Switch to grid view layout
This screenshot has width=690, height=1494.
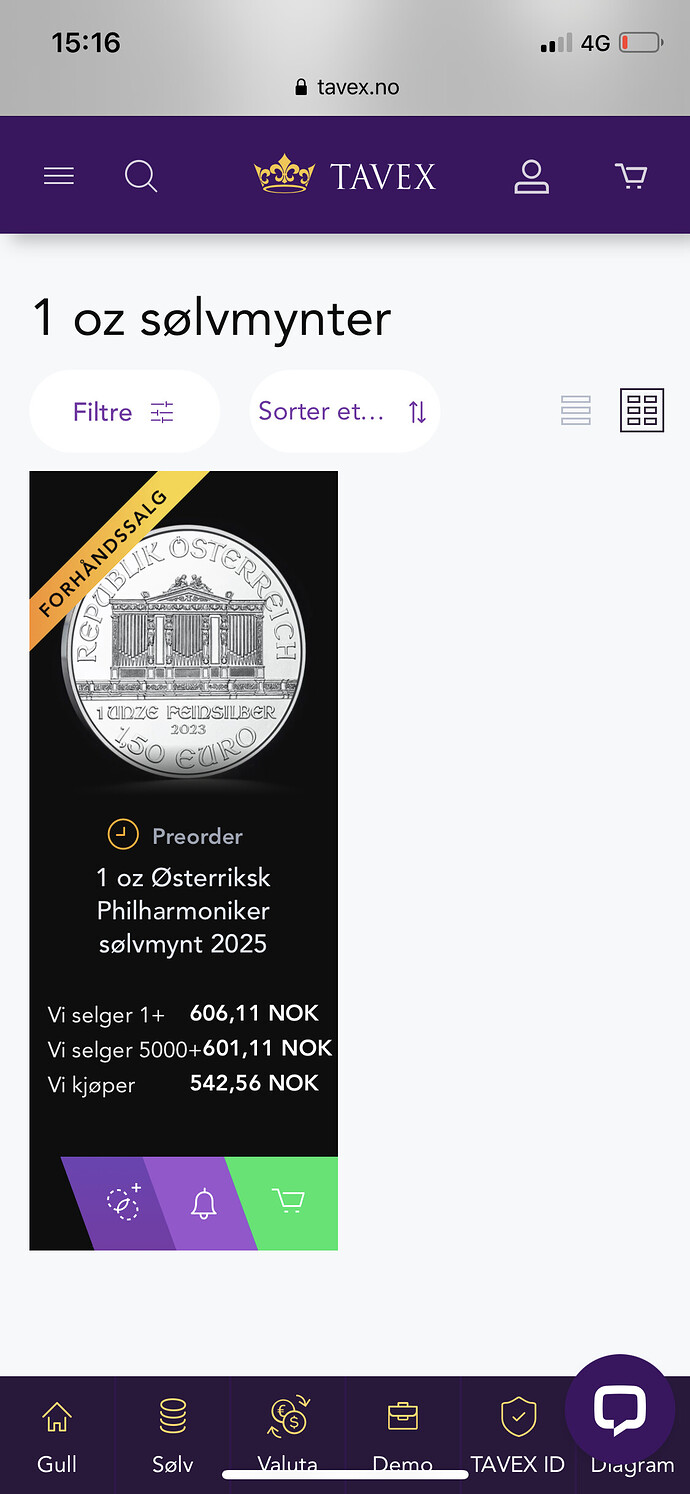(x=642, y=411)
